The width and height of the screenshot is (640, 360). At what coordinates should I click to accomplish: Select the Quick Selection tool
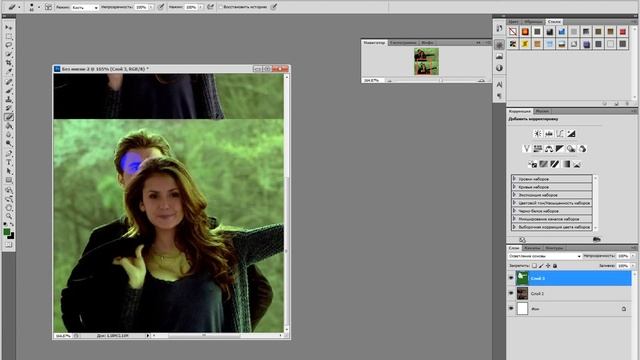coord(9,54)
